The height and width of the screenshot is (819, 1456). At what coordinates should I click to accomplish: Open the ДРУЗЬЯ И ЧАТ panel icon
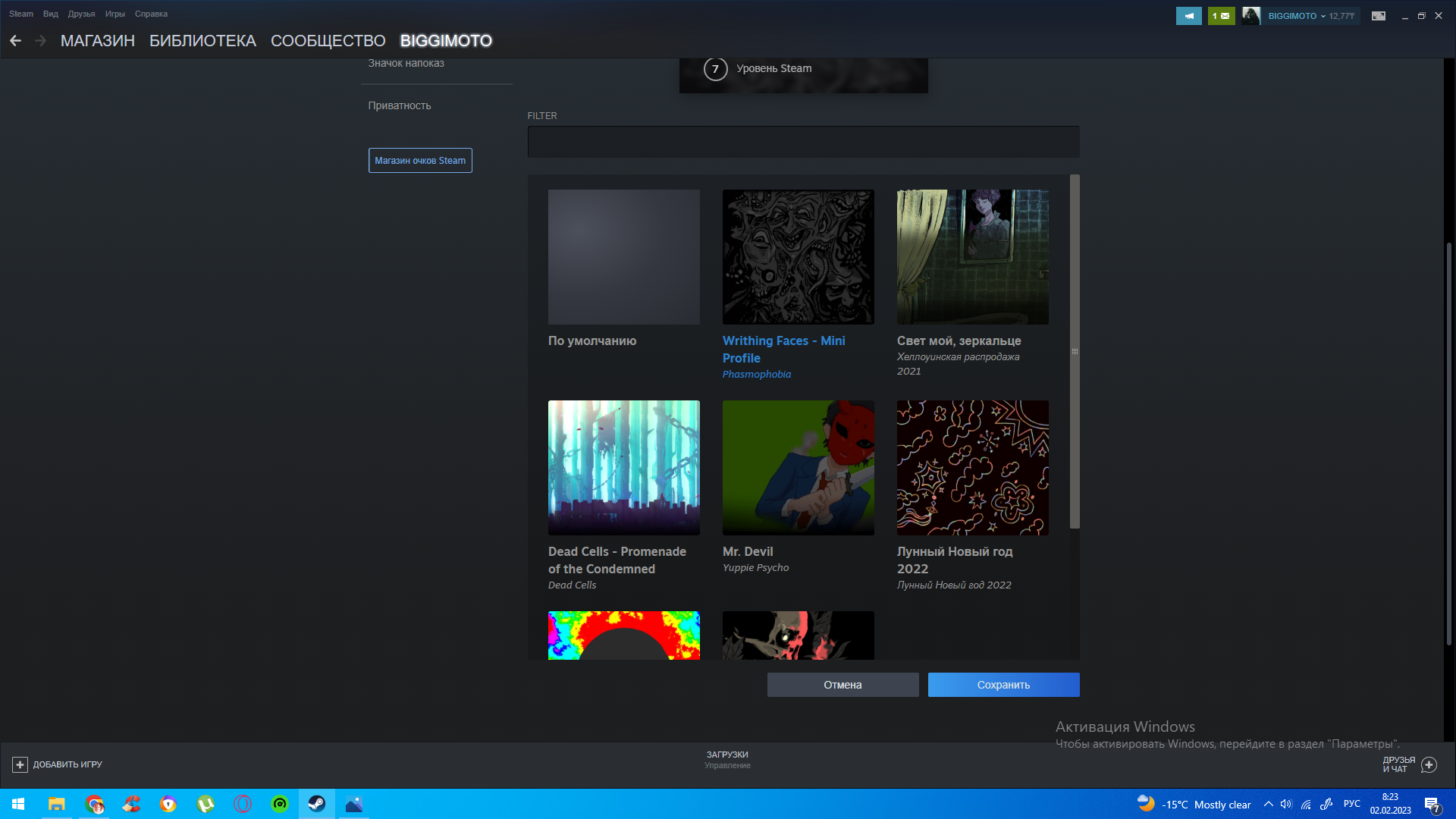point(1429,764)
